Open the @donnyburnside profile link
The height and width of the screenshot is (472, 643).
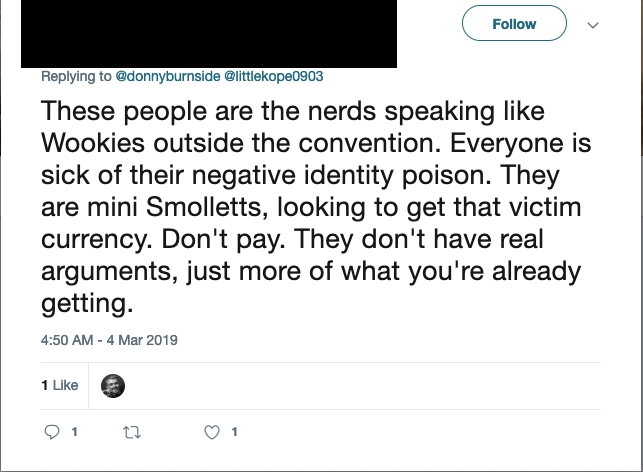pyautogui.click(x=168, y=76)
